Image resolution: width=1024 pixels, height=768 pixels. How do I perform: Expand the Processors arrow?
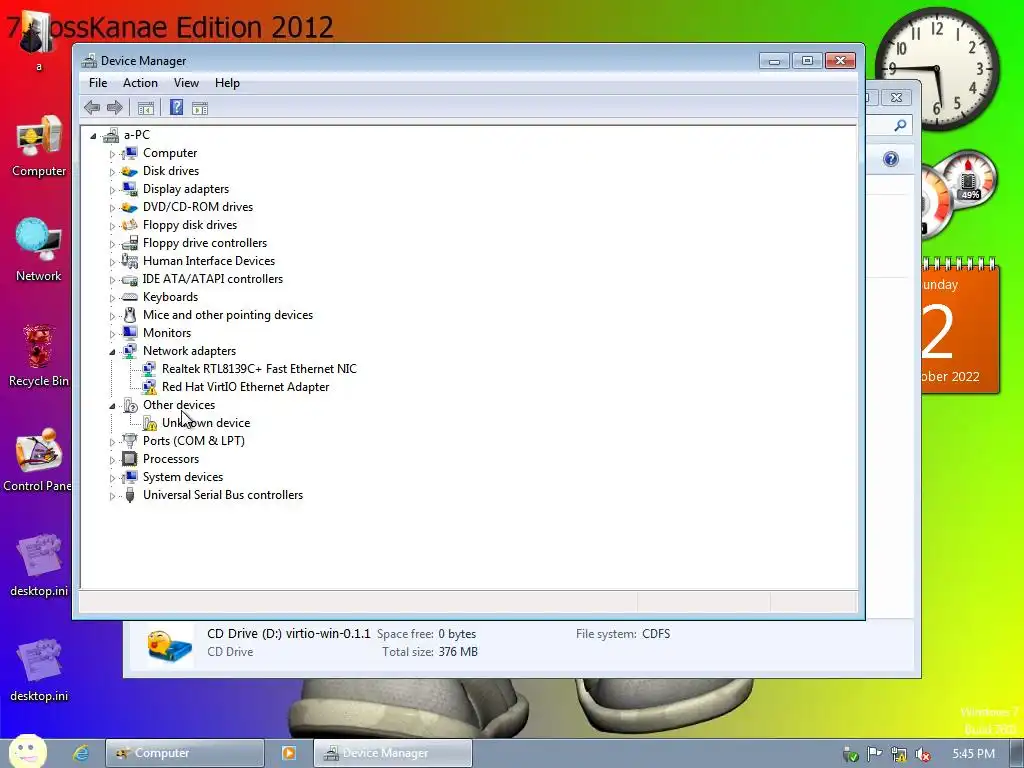112,460
